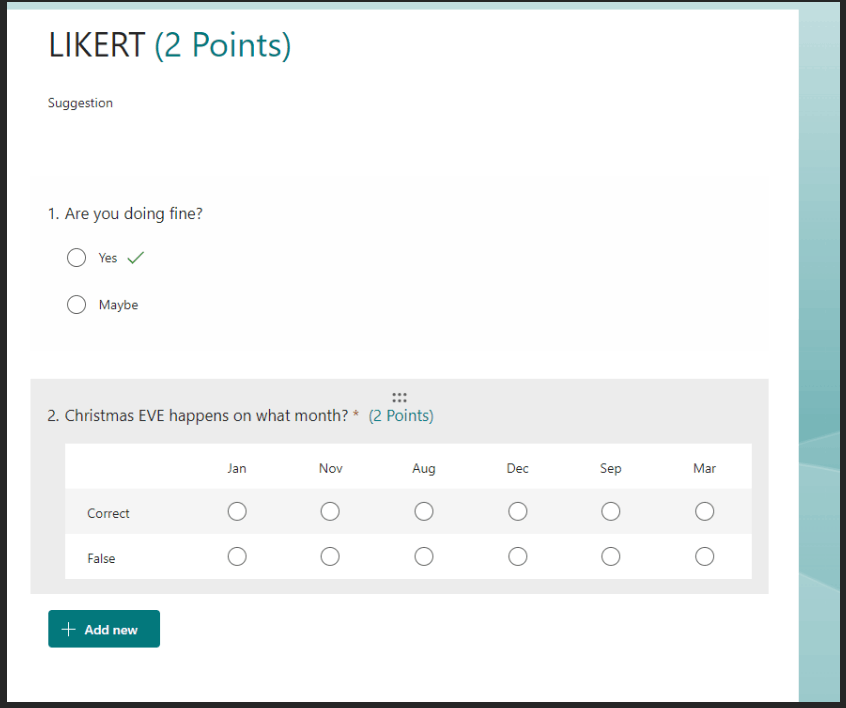The height and width of the screenshot is (708, 846).
Task: Click the plus icon in Add new button
Action: click(x=69, y=629)
